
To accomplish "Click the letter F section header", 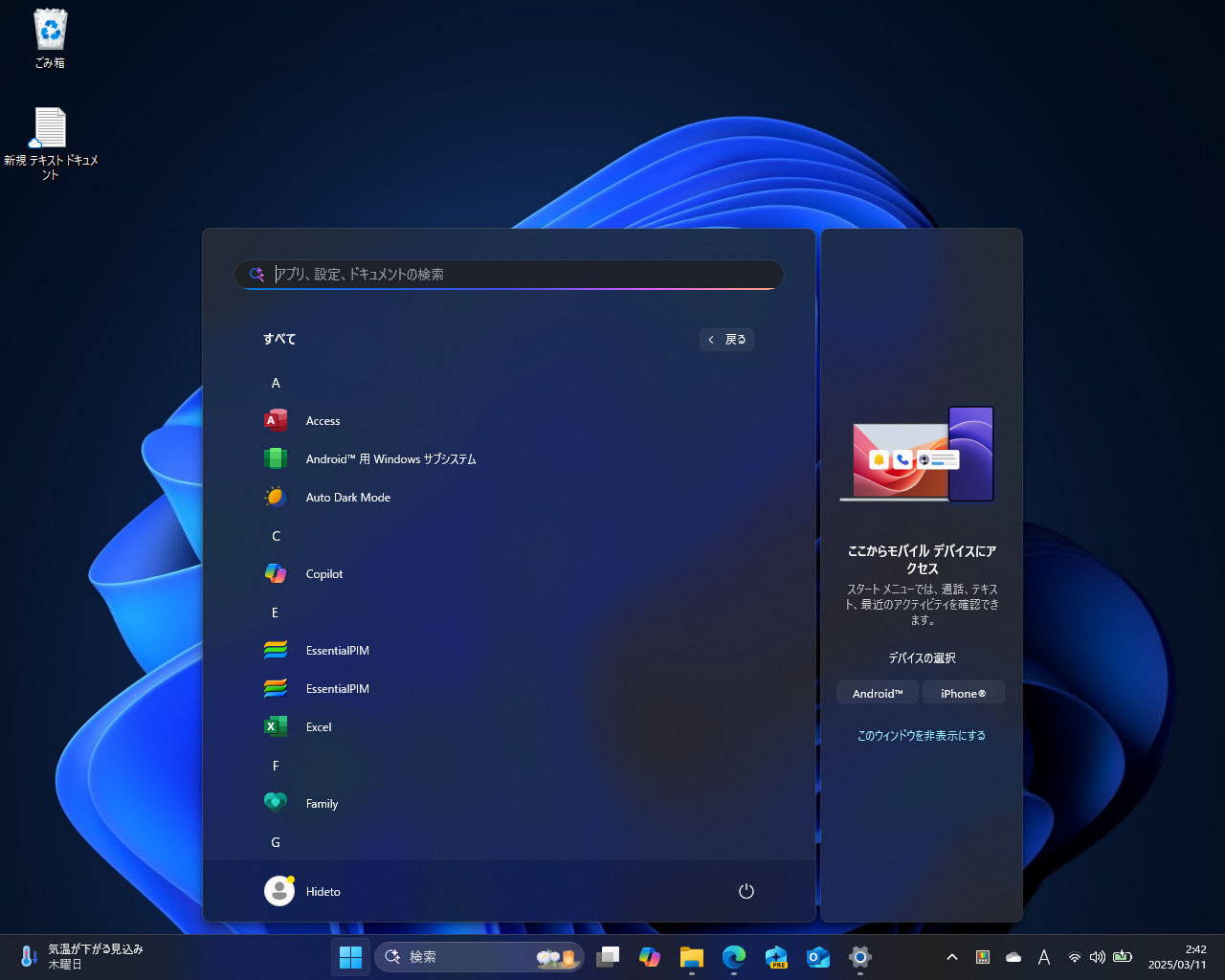I will [x=276, y=766].
